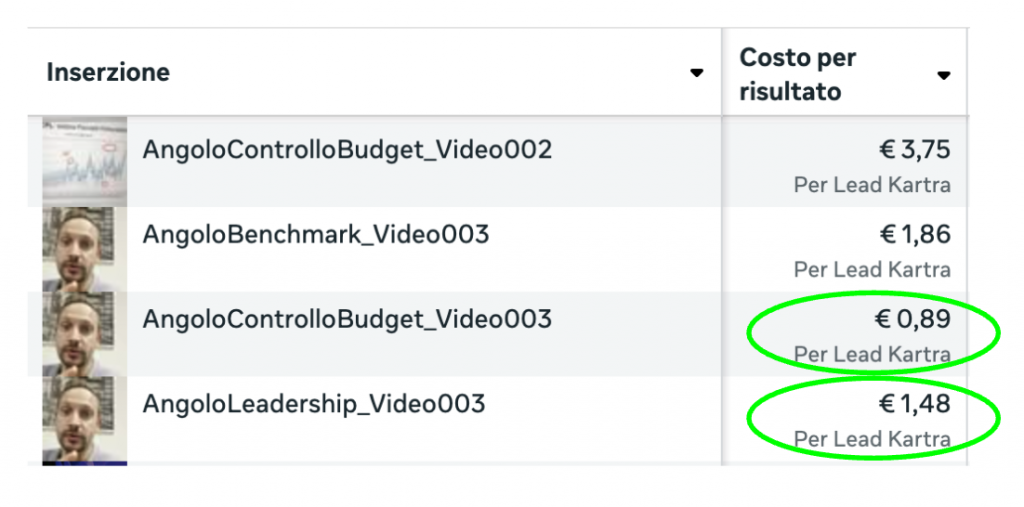This screenshot has height=507, width=1024.
Task: Open the AngoloControlloBudget_Video003 video thumbnail
Action: pos(84,333)
